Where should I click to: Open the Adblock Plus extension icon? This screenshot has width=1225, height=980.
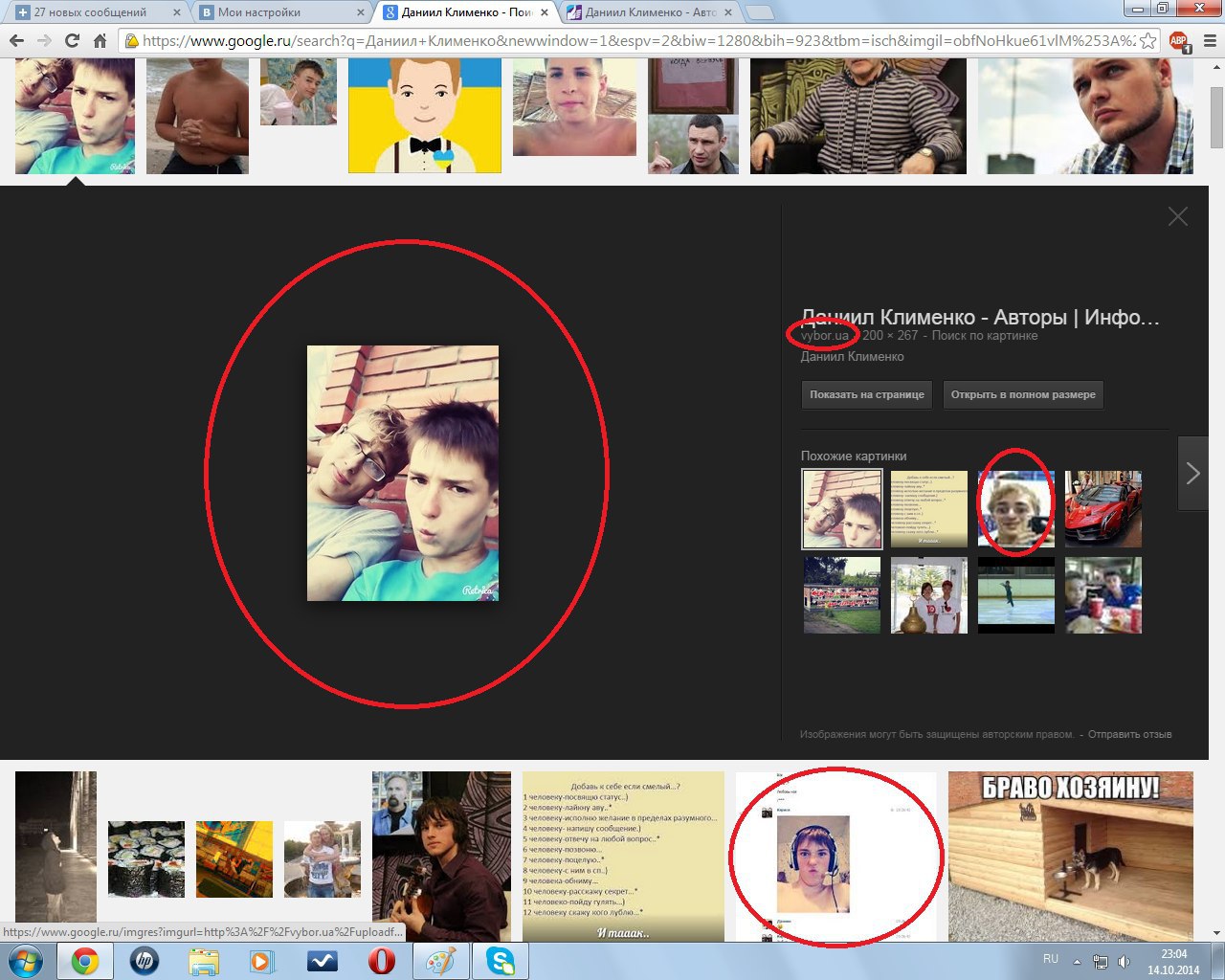(1179, 41)
